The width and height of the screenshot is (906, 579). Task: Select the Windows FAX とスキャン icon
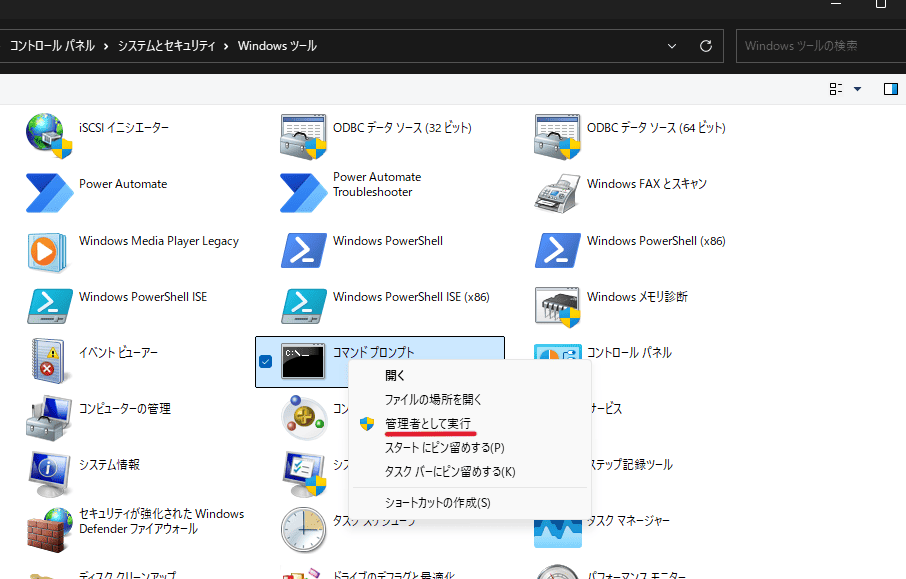558,193
